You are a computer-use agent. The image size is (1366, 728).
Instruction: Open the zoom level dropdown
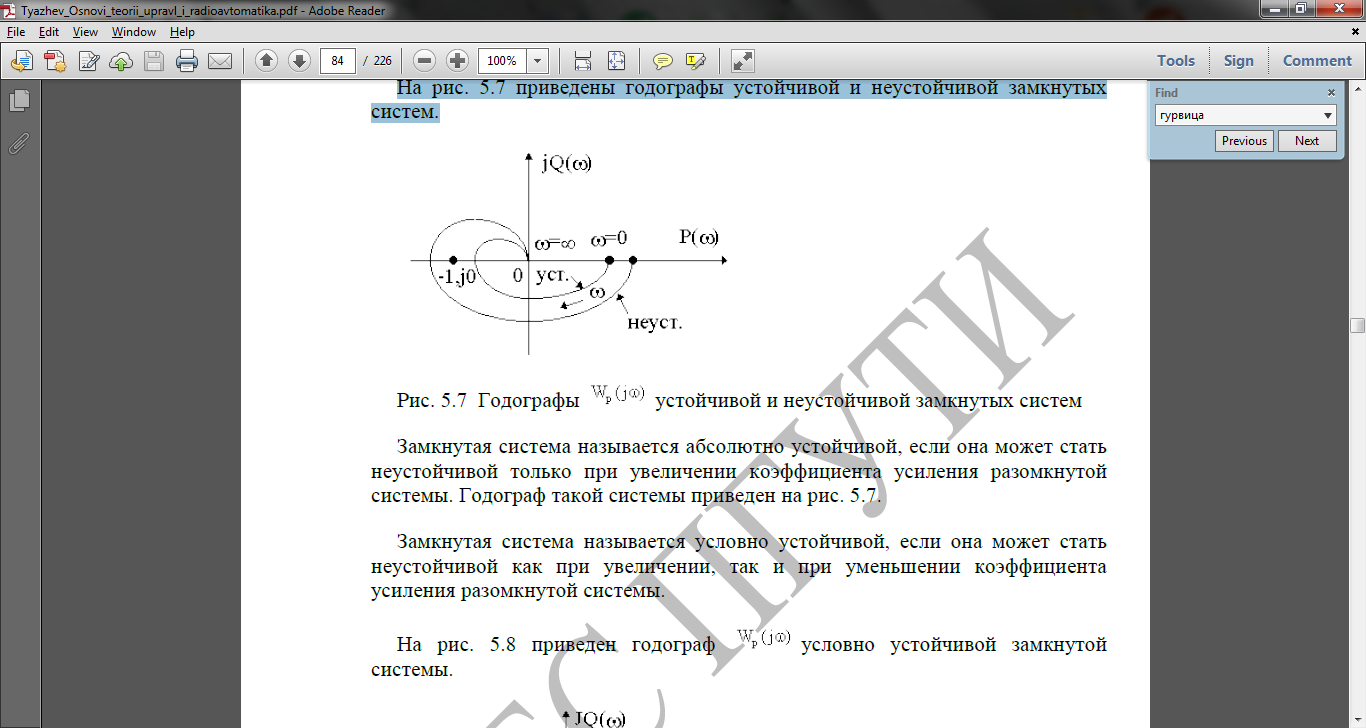pos(538,61)
